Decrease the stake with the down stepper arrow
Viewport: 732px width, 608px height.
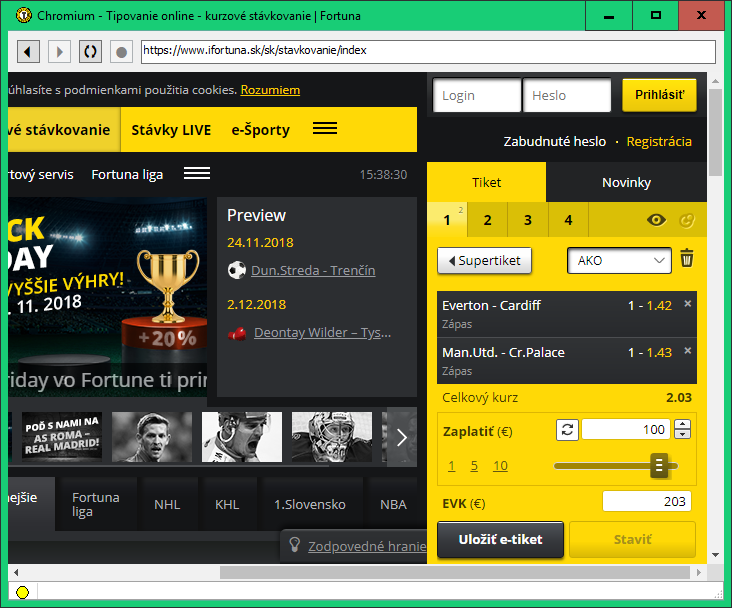[683, 435]
